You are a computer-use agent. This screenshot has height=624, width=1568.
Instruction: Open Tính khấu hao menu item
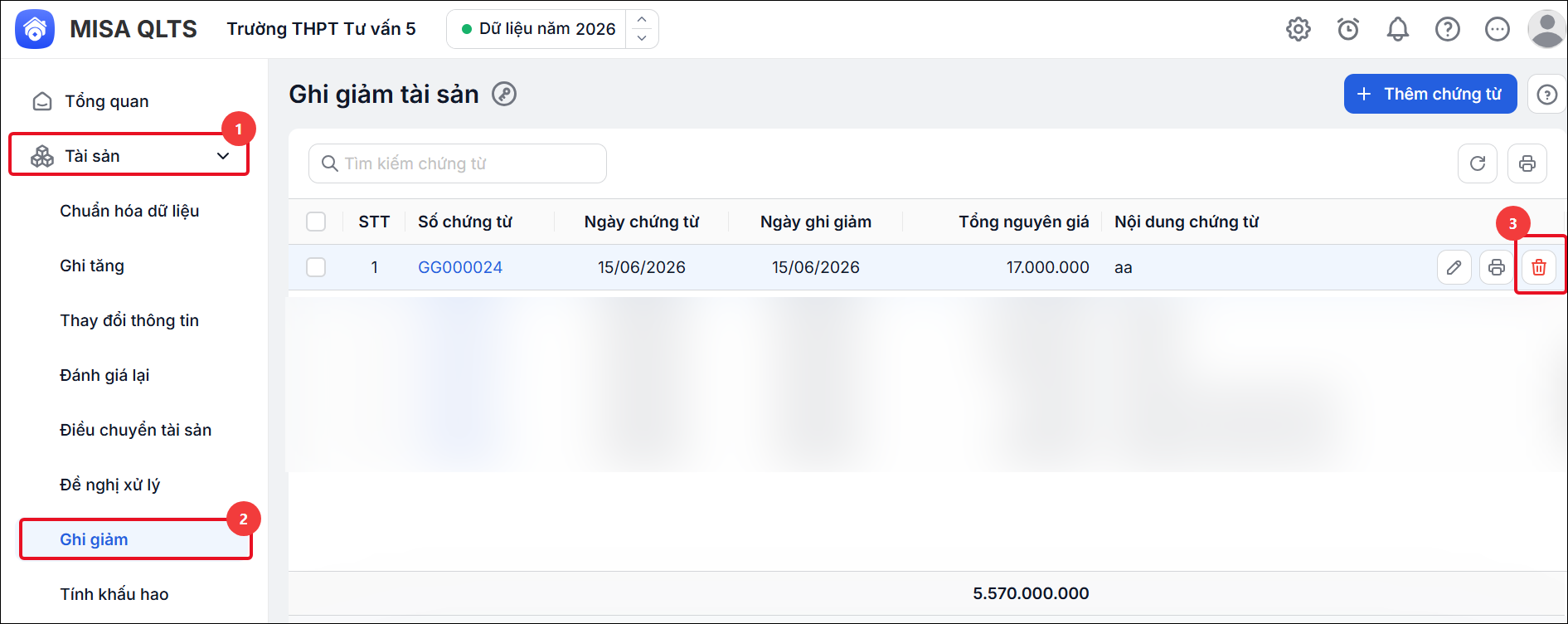114,594
